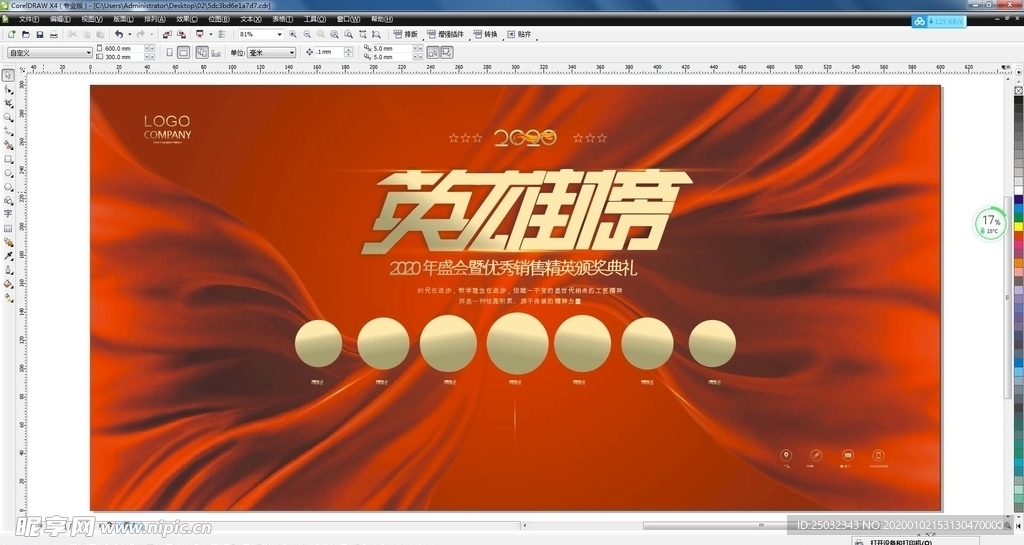Select the Freehand drawing tool
Image resolution: width=1024 pixels, height=545 pixels.
click(8, 131)
